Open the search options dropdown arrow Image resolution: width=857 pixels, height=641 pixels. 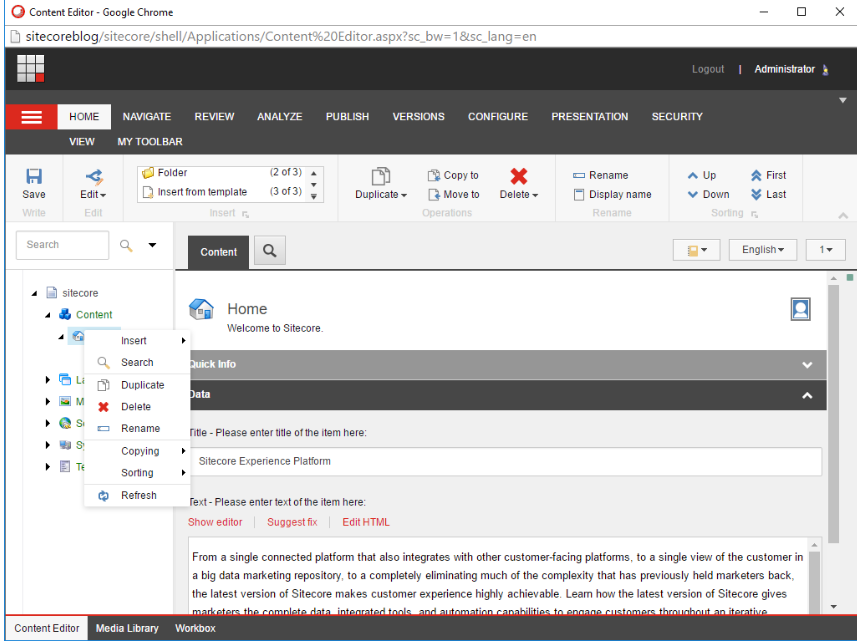coord(152,245)
